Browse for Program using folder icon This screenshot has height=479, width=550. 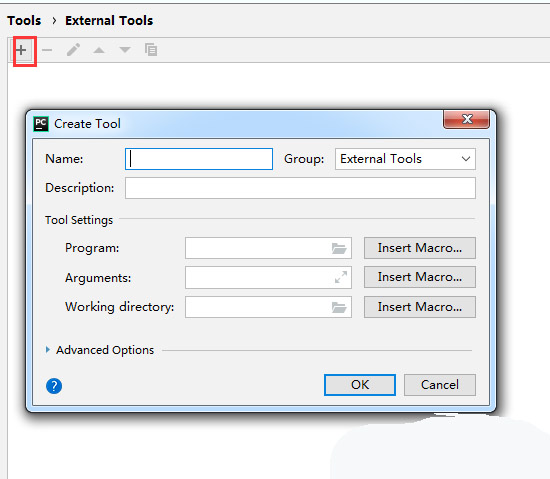[339, 248]
